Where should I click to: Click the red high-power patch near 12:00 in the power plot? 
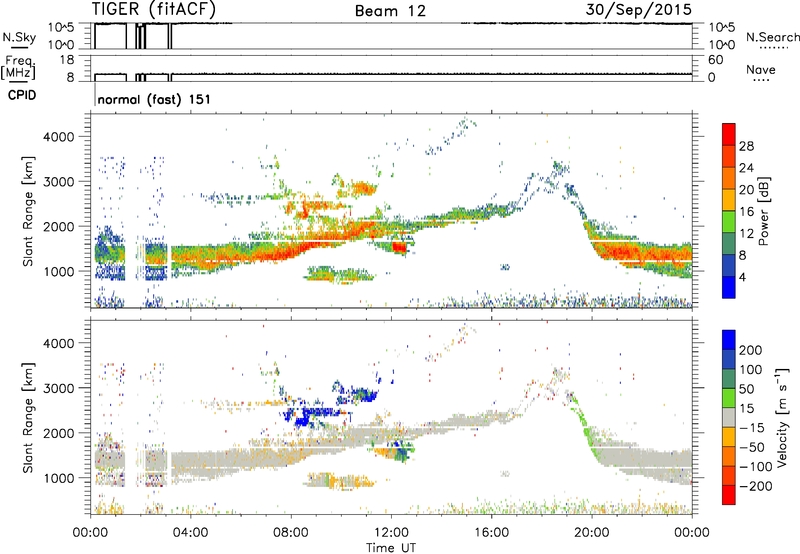399,247
